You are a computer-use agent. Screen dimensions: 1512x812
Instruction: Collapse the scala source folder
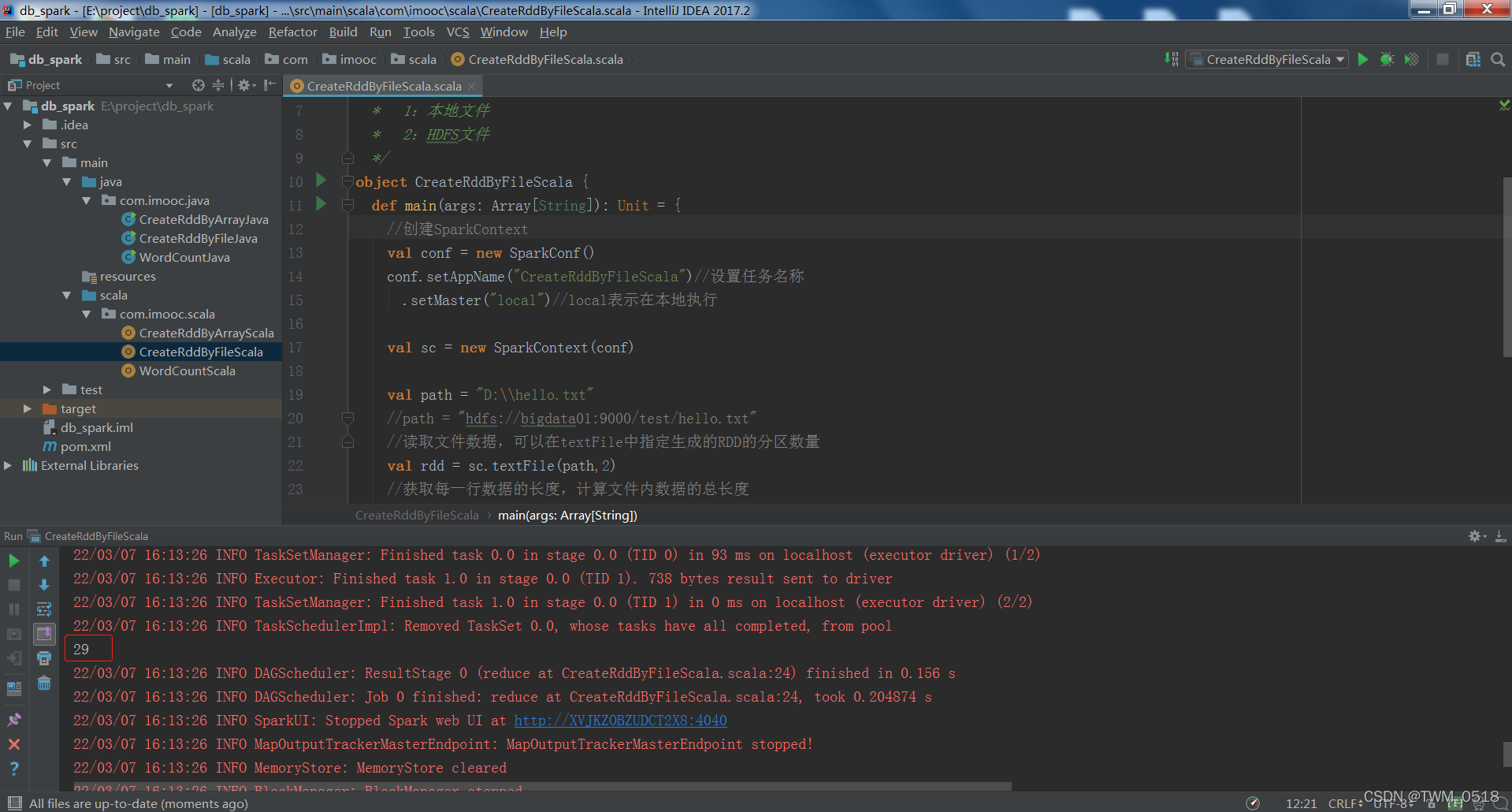67,295
